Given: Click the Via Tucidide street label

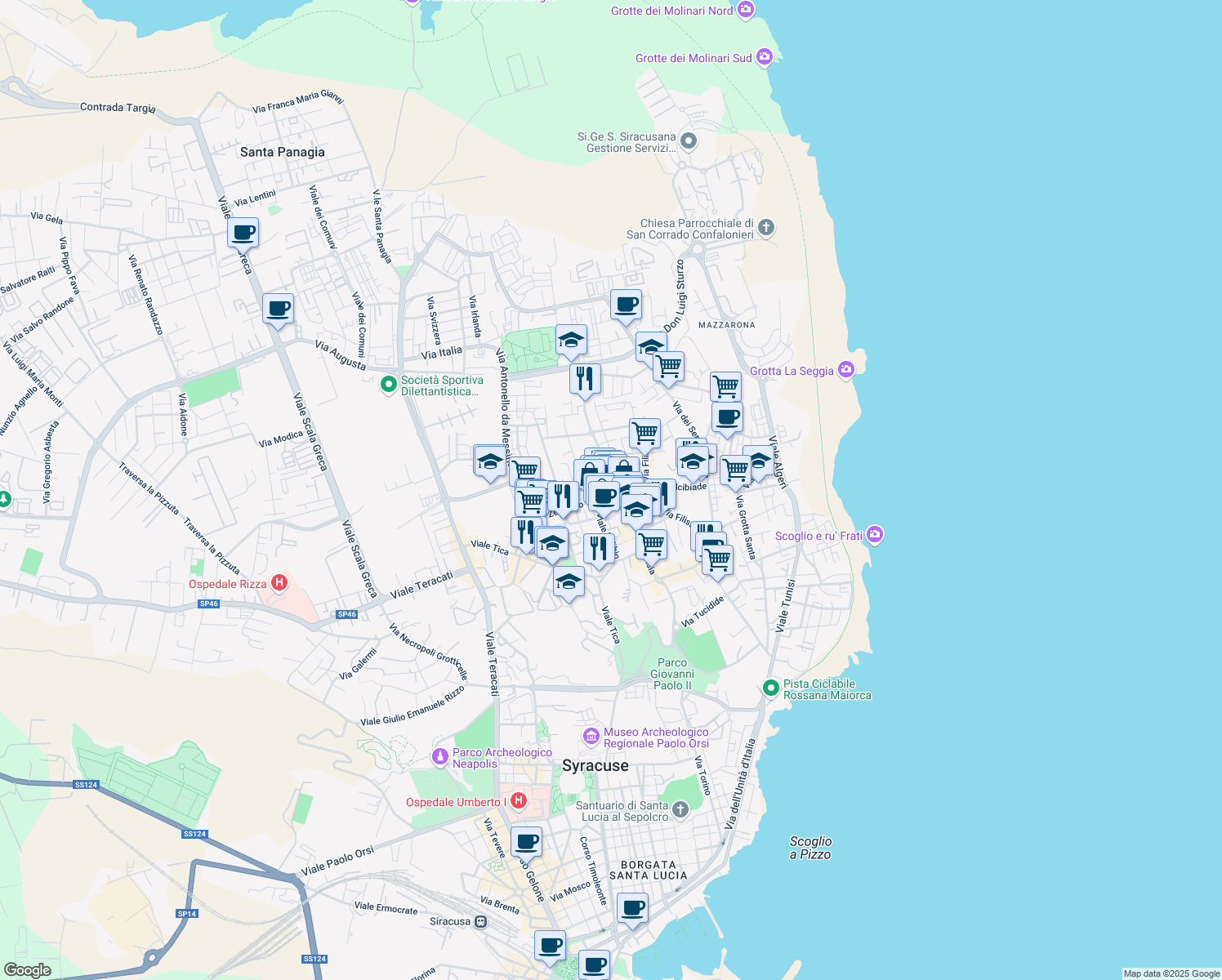Looking at the screenshot, I should (702, 612).
